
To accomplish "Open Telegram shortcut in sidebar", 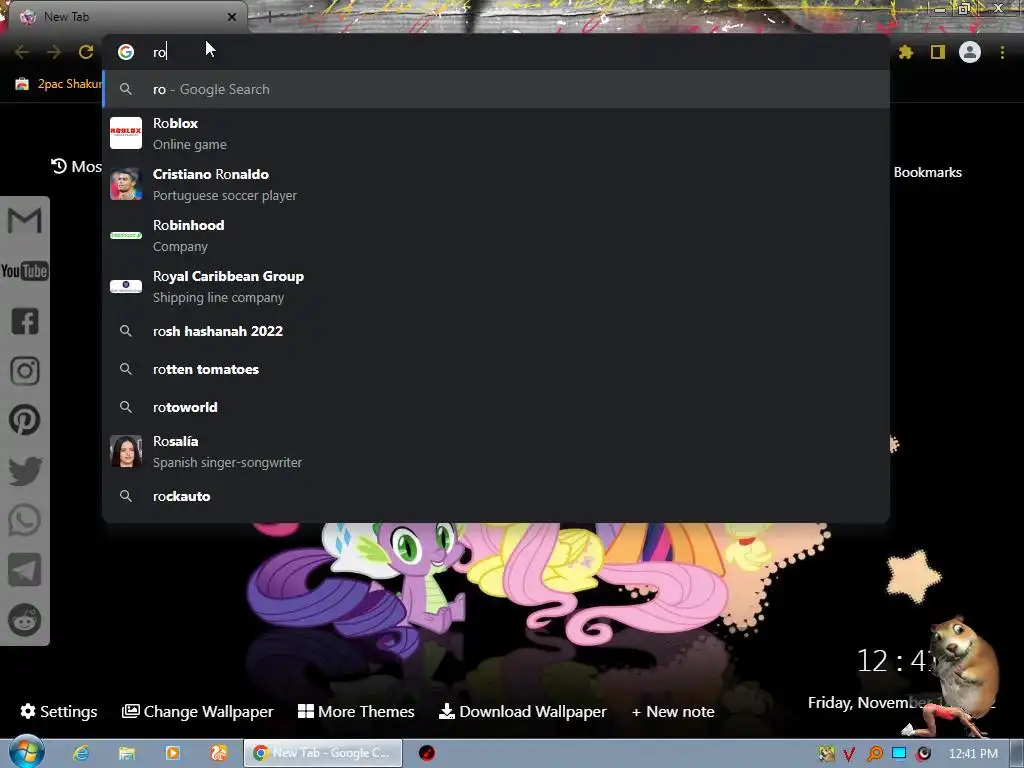I will [x=25, y=570].
